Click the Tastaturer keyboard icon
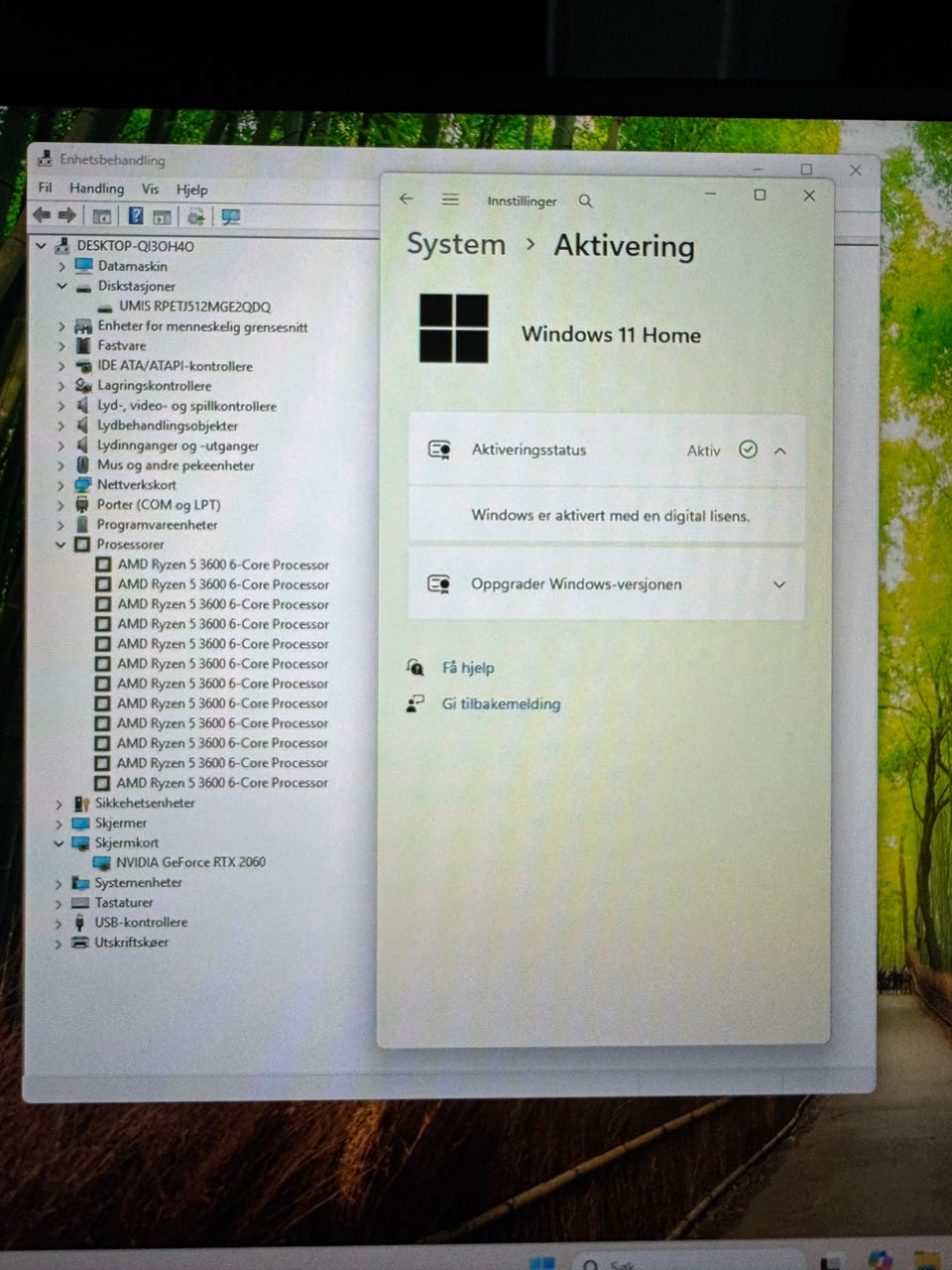This screenshot has width=952, height=1270. (x=81, y=903)
